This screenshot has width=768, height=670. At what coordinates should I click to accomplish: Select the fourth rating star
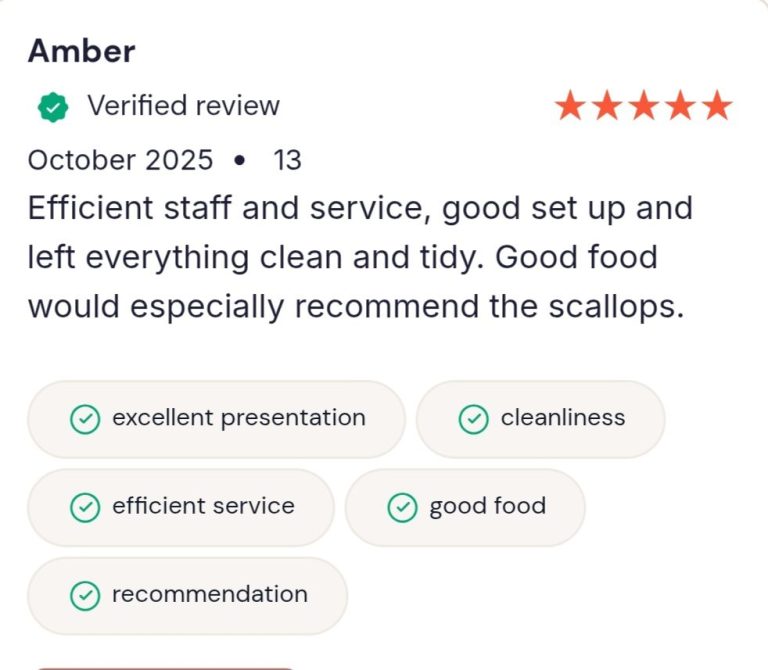[x=680, y=106]
